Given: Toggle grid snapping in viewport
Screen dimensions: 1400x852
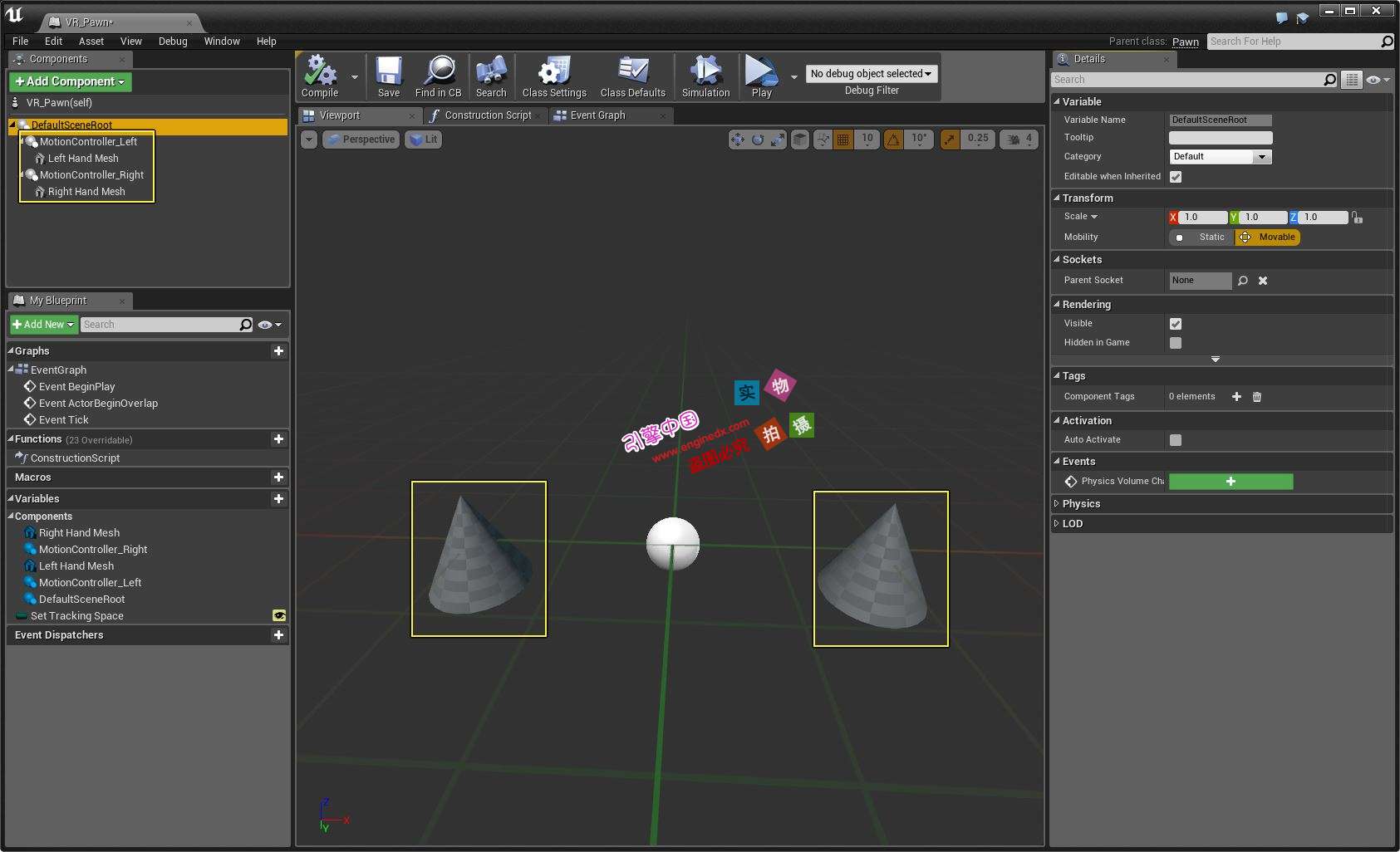Looking at the screenshot, I should (843, 140).
